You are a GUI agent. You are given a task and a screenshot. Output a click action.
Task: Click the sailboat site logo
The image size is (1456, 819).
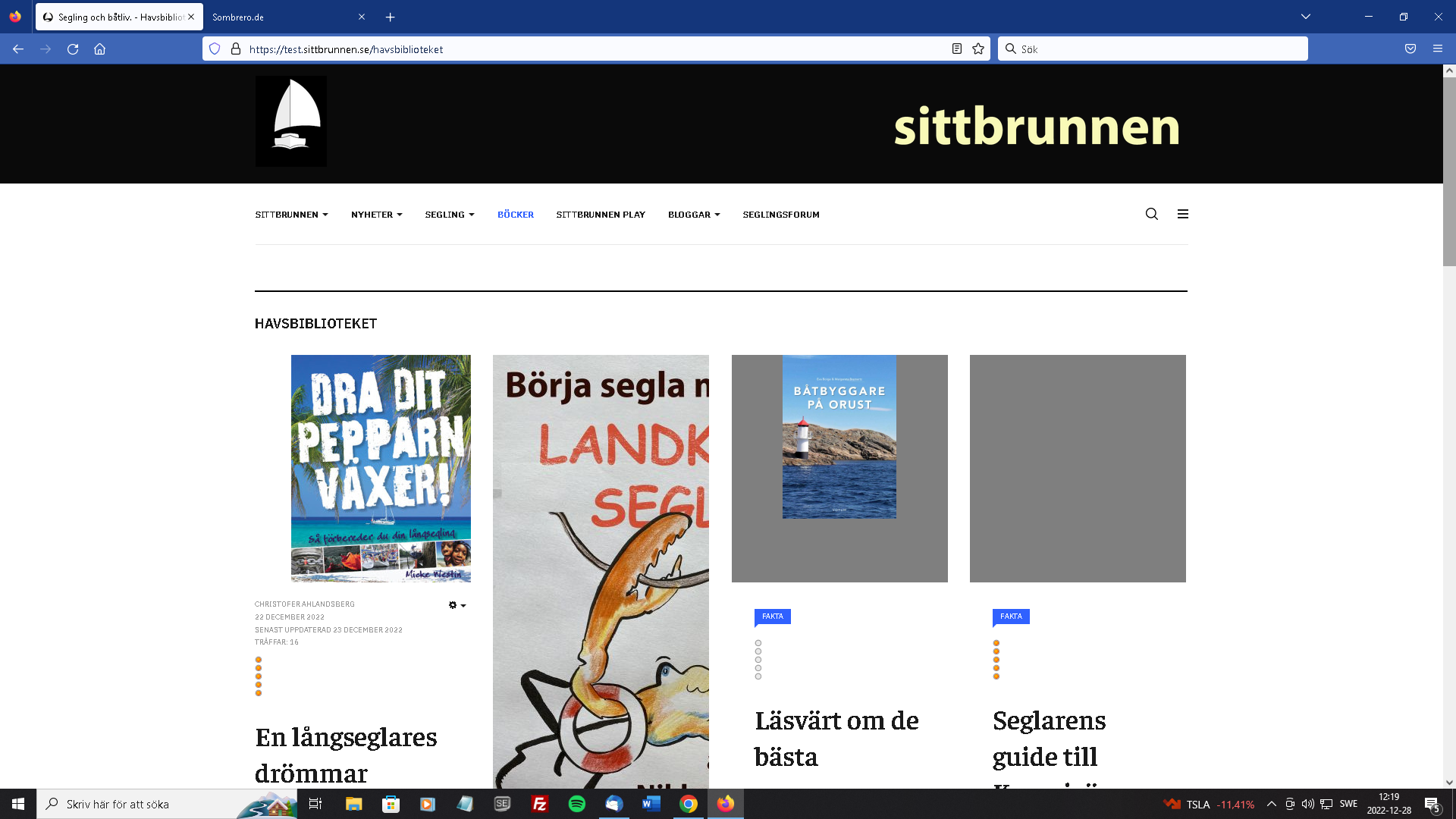pyautogui.click(x=290, y=121)
